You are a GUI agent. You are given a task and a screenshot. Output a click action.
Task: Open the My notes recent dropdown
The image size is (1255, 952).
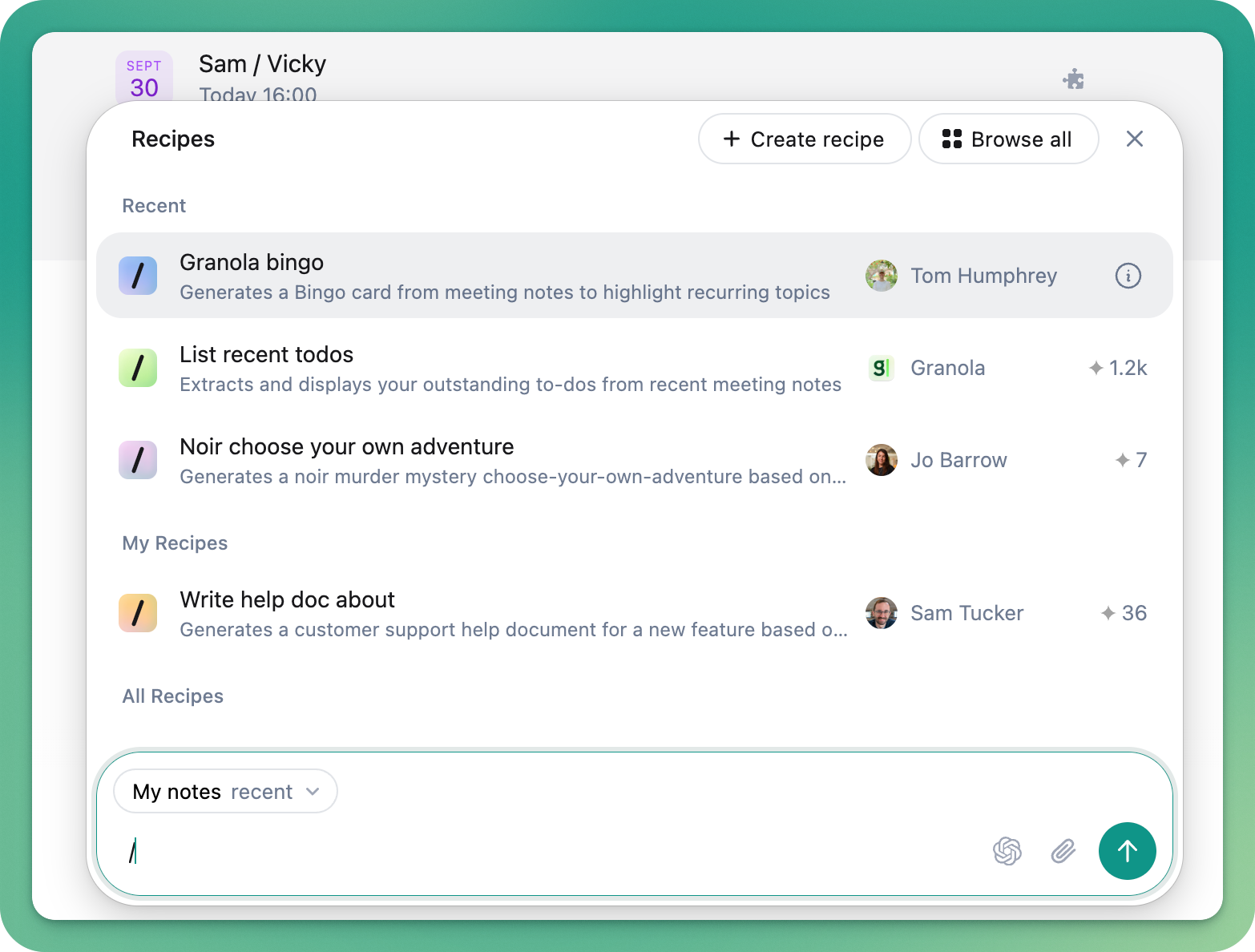click(225, 792)
